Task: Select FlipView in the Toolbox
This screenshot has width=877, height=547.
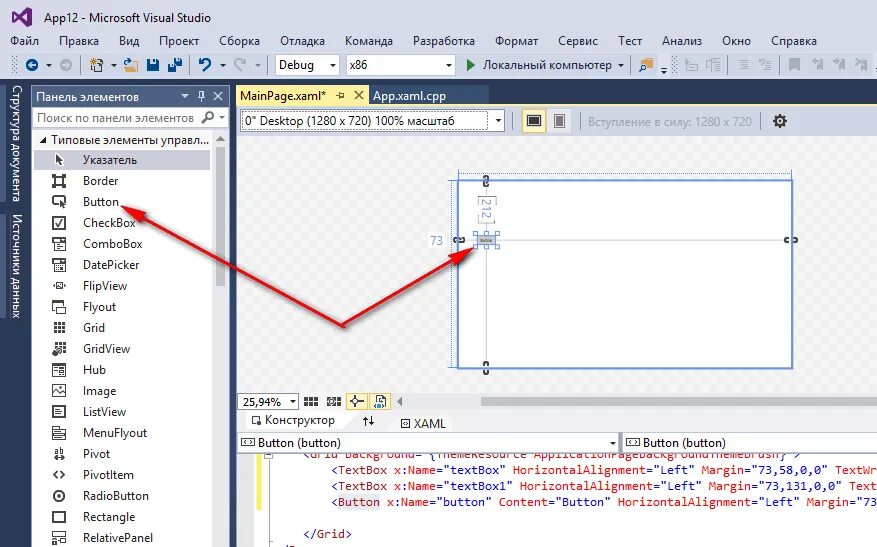Action: pyautogui.click(x=122, y=286)
